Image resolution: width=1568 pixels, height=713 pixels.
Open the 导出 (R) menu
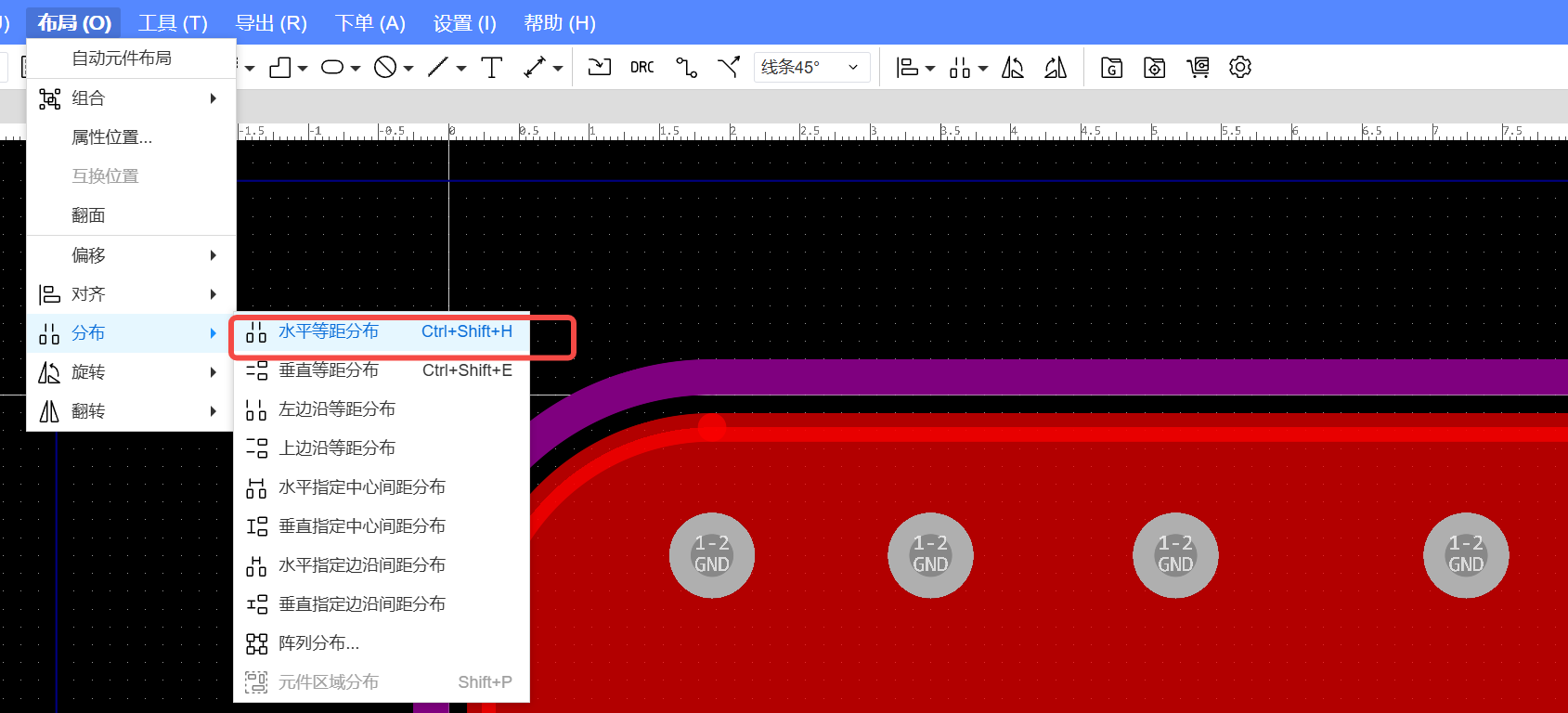[271, 22]
